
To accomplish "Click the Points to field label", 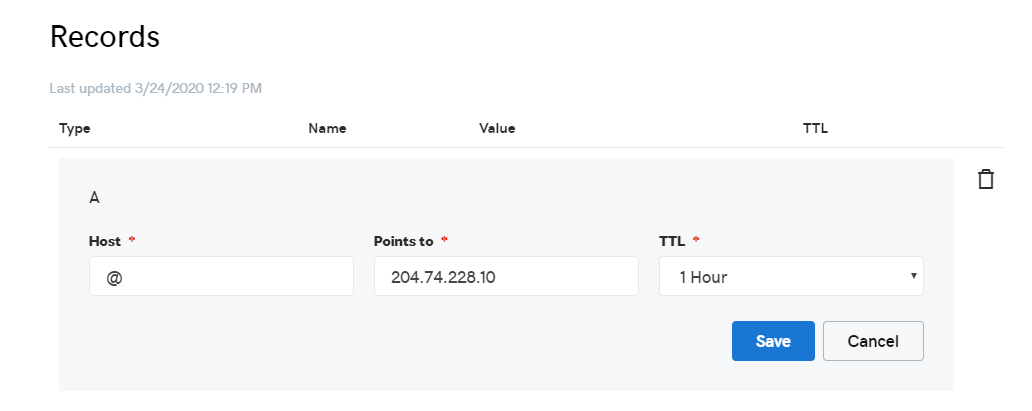I will pyautogui.click(x=403, y=241).
